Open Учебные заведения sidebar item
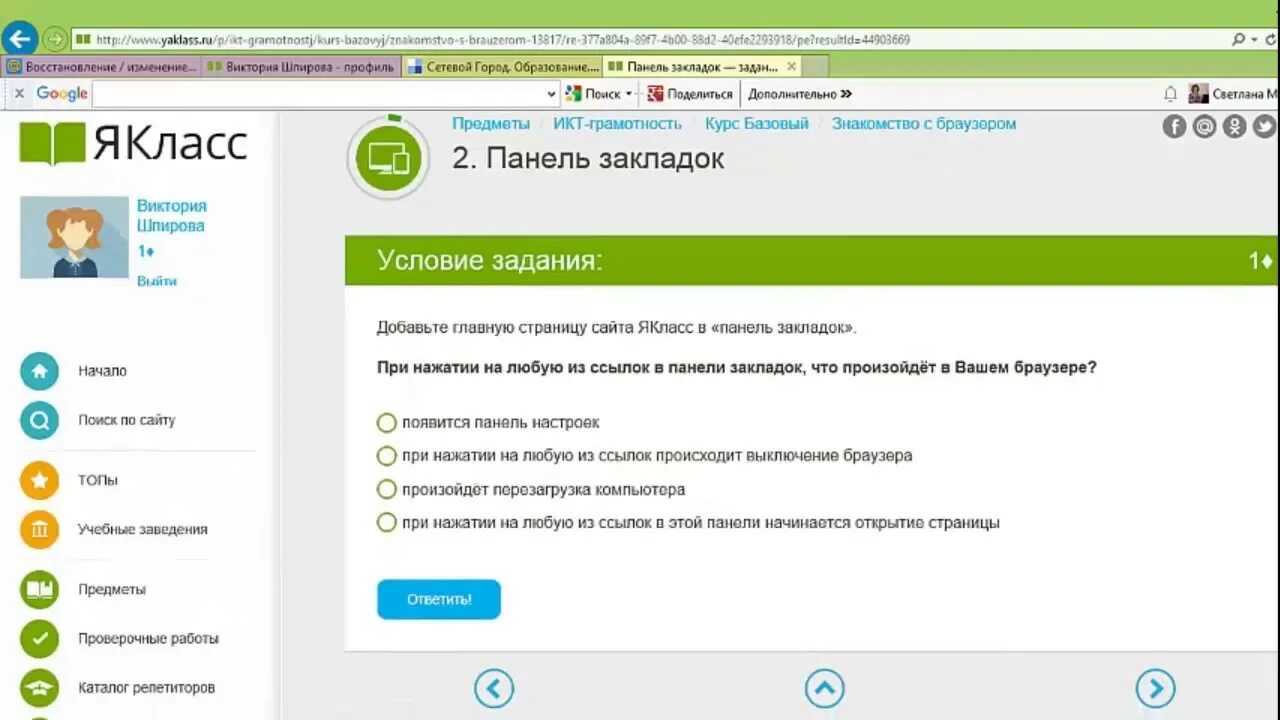 pos(143,529)
